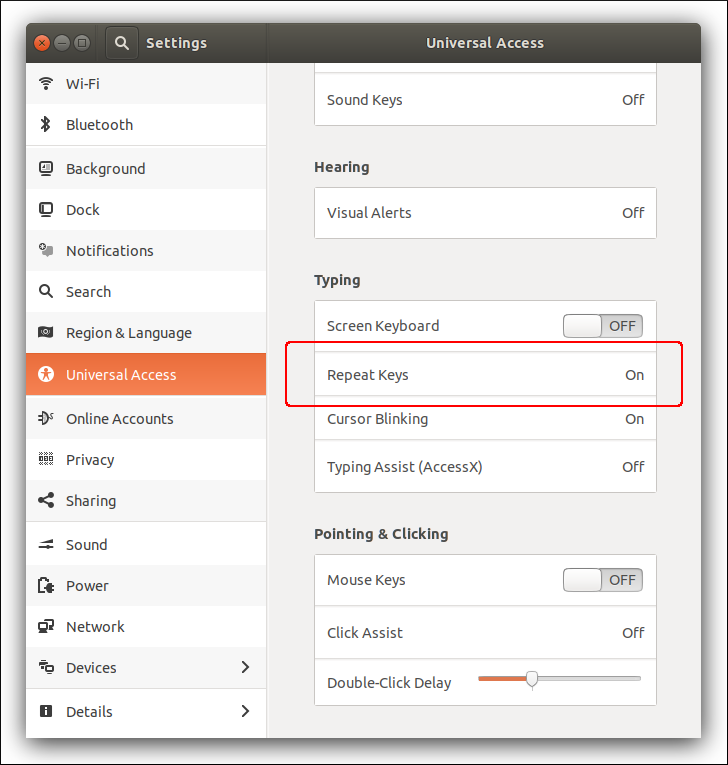The image size is (728, 765).
Task: Click the Background monitor icon
Action: (46, 169)
